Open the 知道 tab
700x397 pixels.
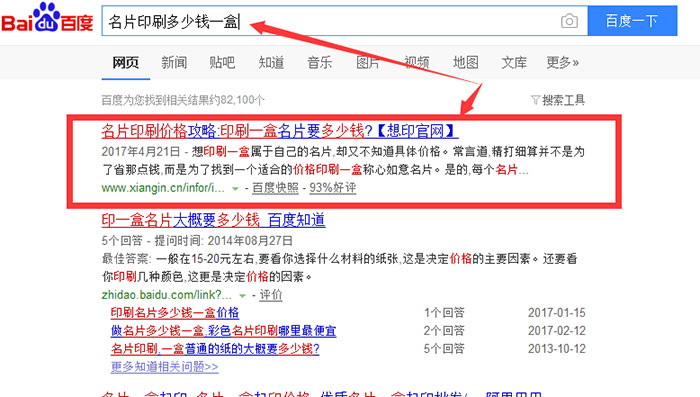click(271, 62)
